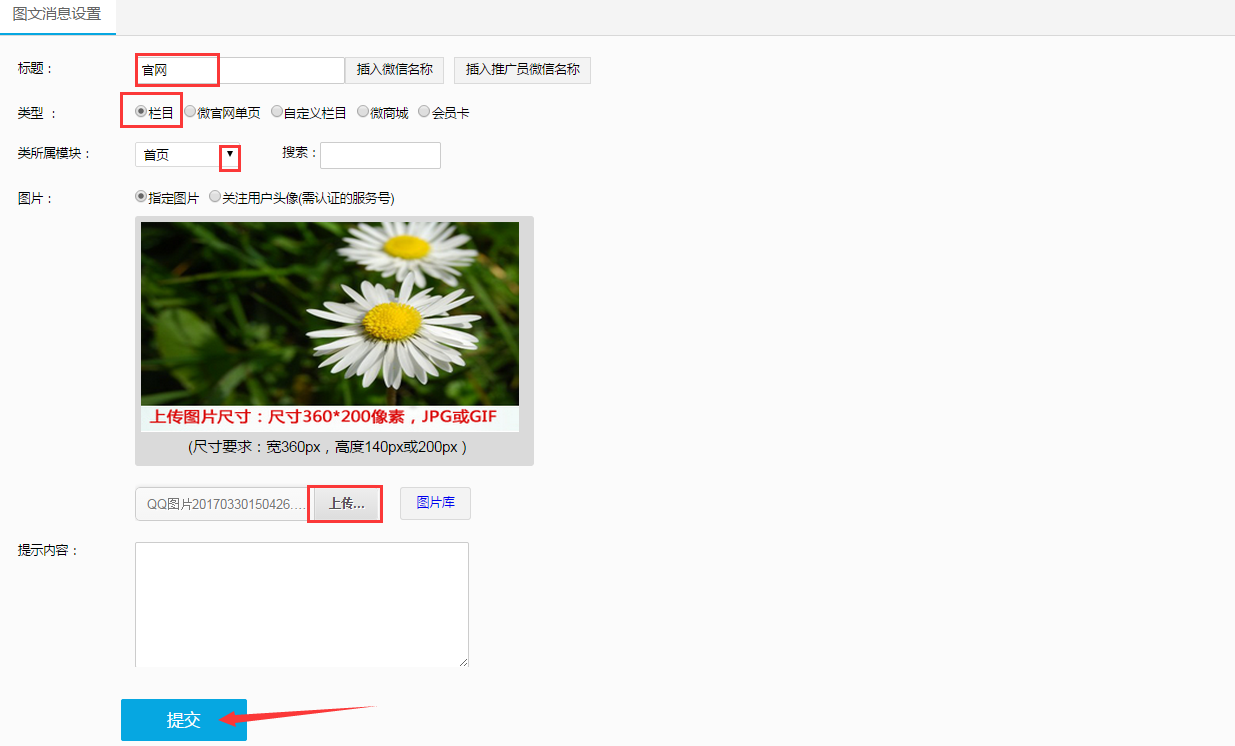
Task: Click inside the 提示内容 textarea
Action: [x=302, y=604]
